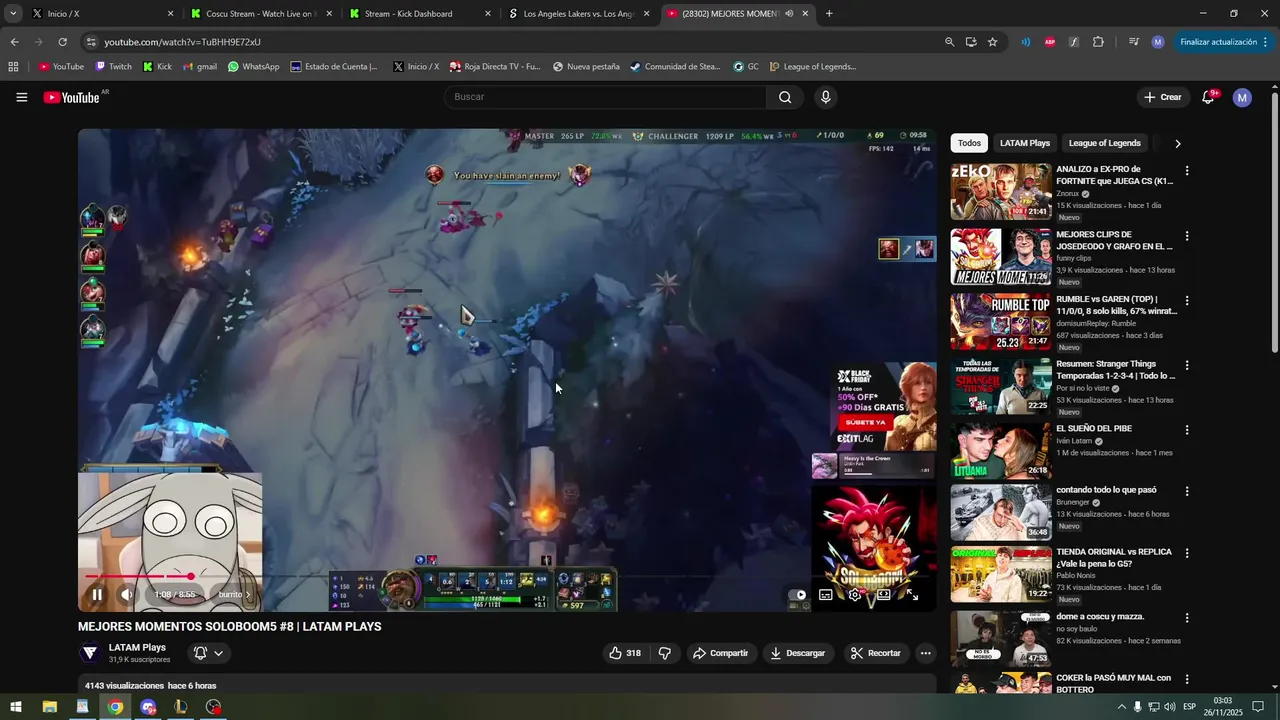Open the system tray hidden icons chevron
The width and height of the screenshot is (1280, 720).
tap(1120, 707)
